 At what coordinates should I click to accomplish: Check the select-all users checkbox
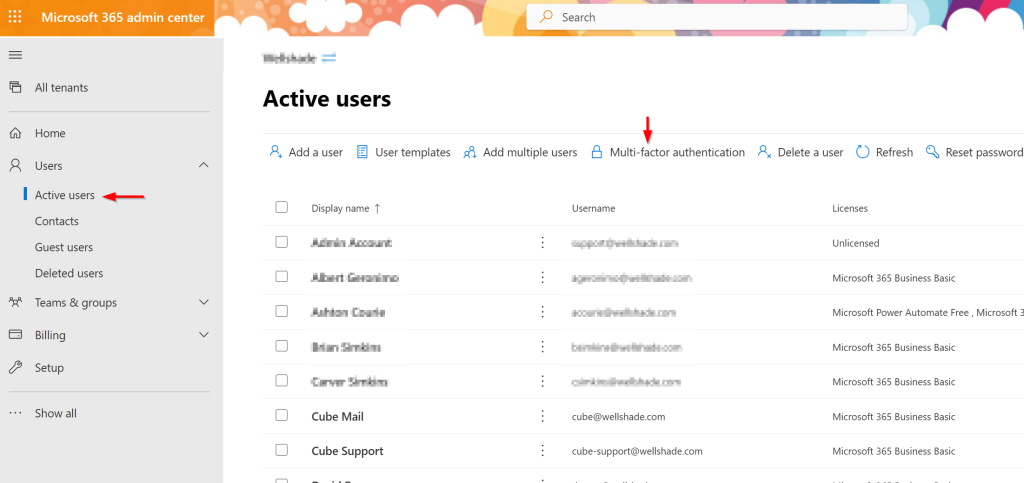point(281,207)
